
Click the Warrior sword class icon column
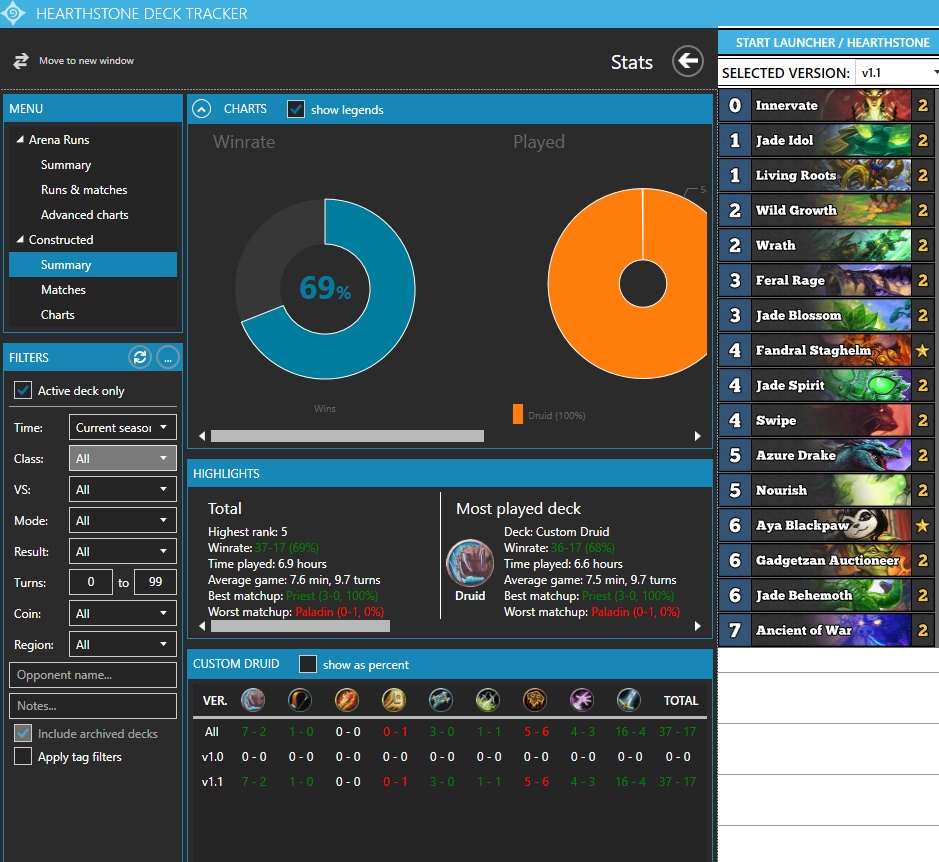[629, 700]
